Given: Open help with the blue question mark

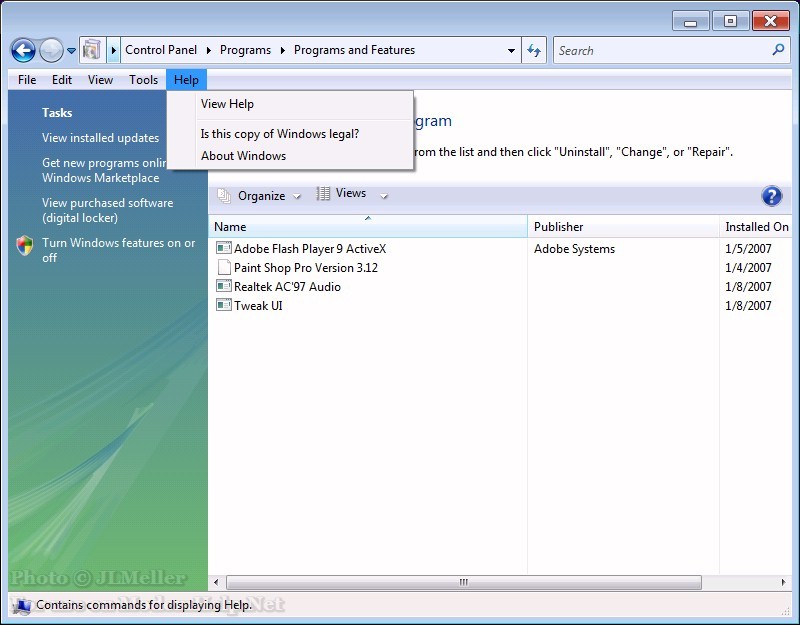Looking at the screenshot, I should click(x=771, y=196).
